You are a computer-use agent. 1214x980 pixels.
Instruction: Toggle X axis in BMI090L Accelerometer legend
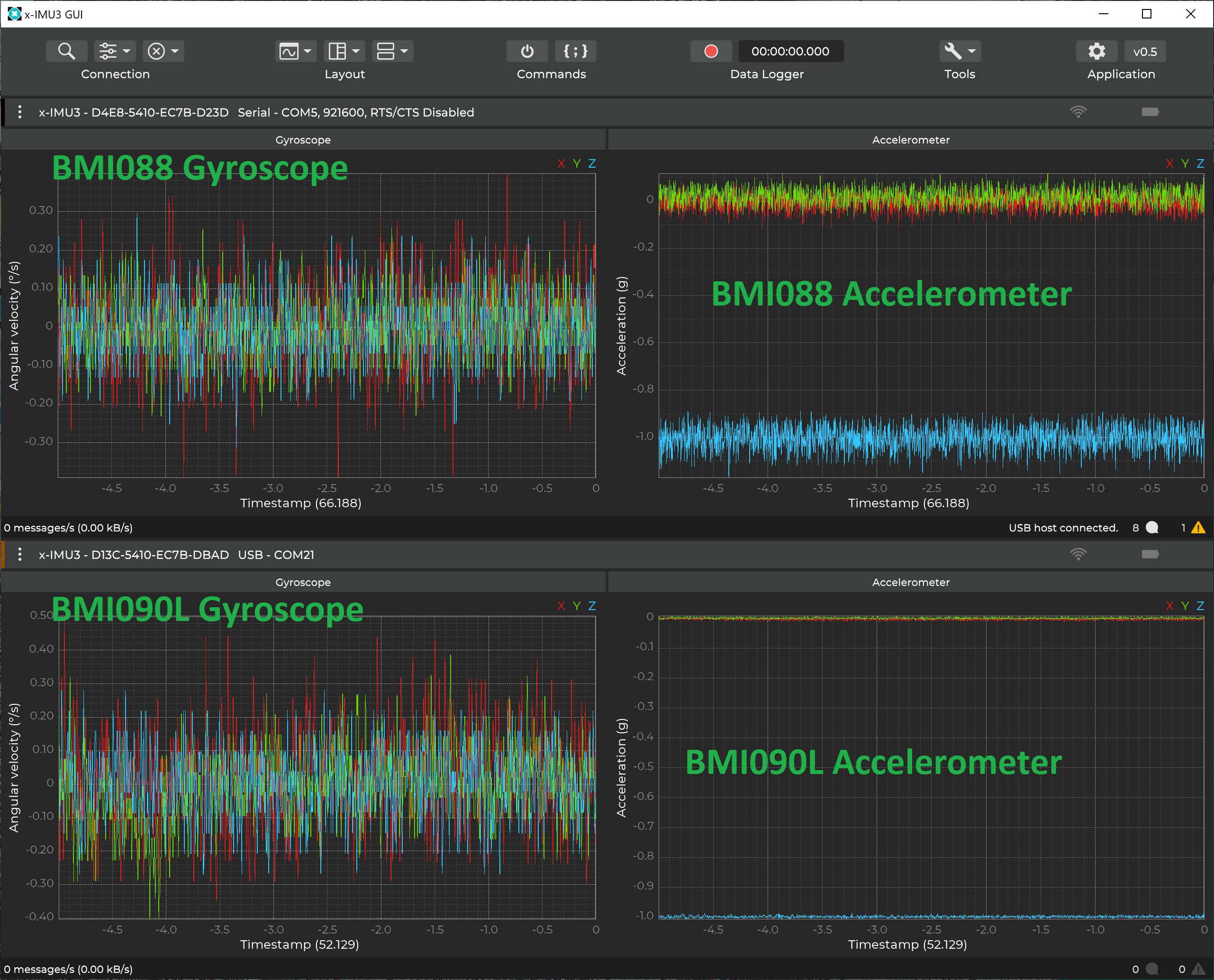pos(1169,606)
